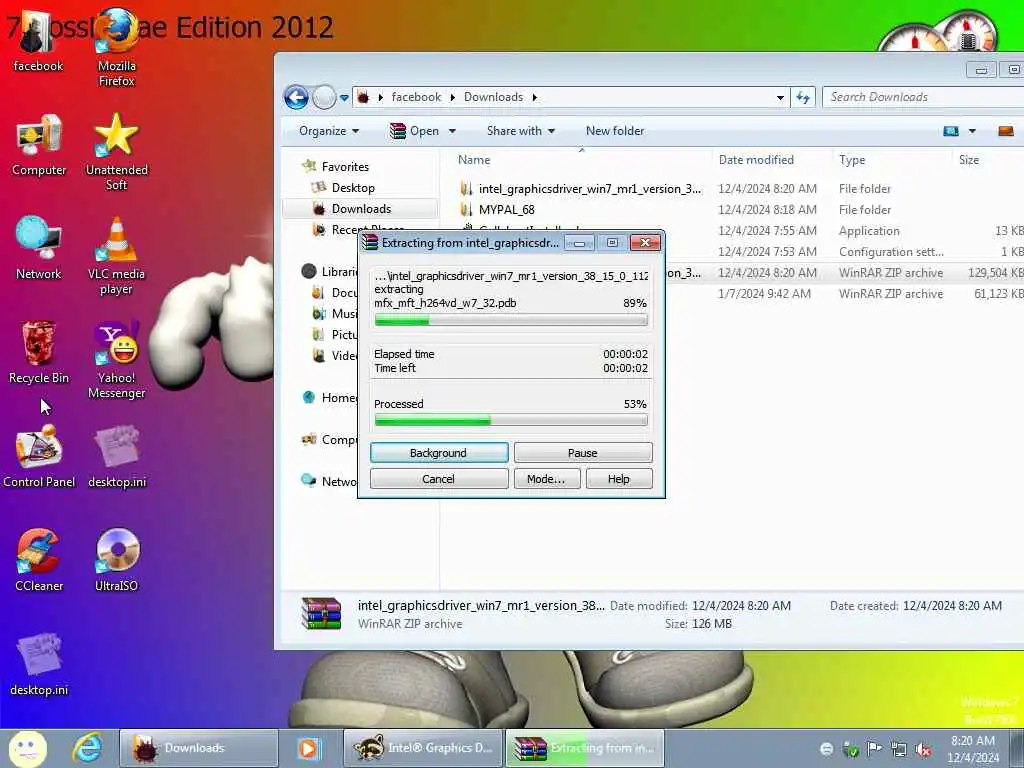Launch Yahoo! Messenger shortcut
1024x768 pixels.
click(117, 359)
